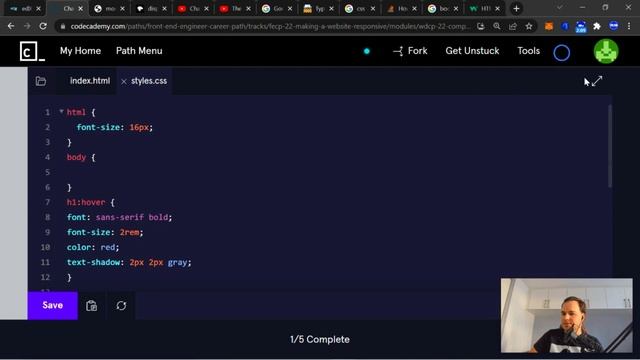Click the webcam video overlay
The height and width of the screenshot is (360, 640).
(567, 316)
